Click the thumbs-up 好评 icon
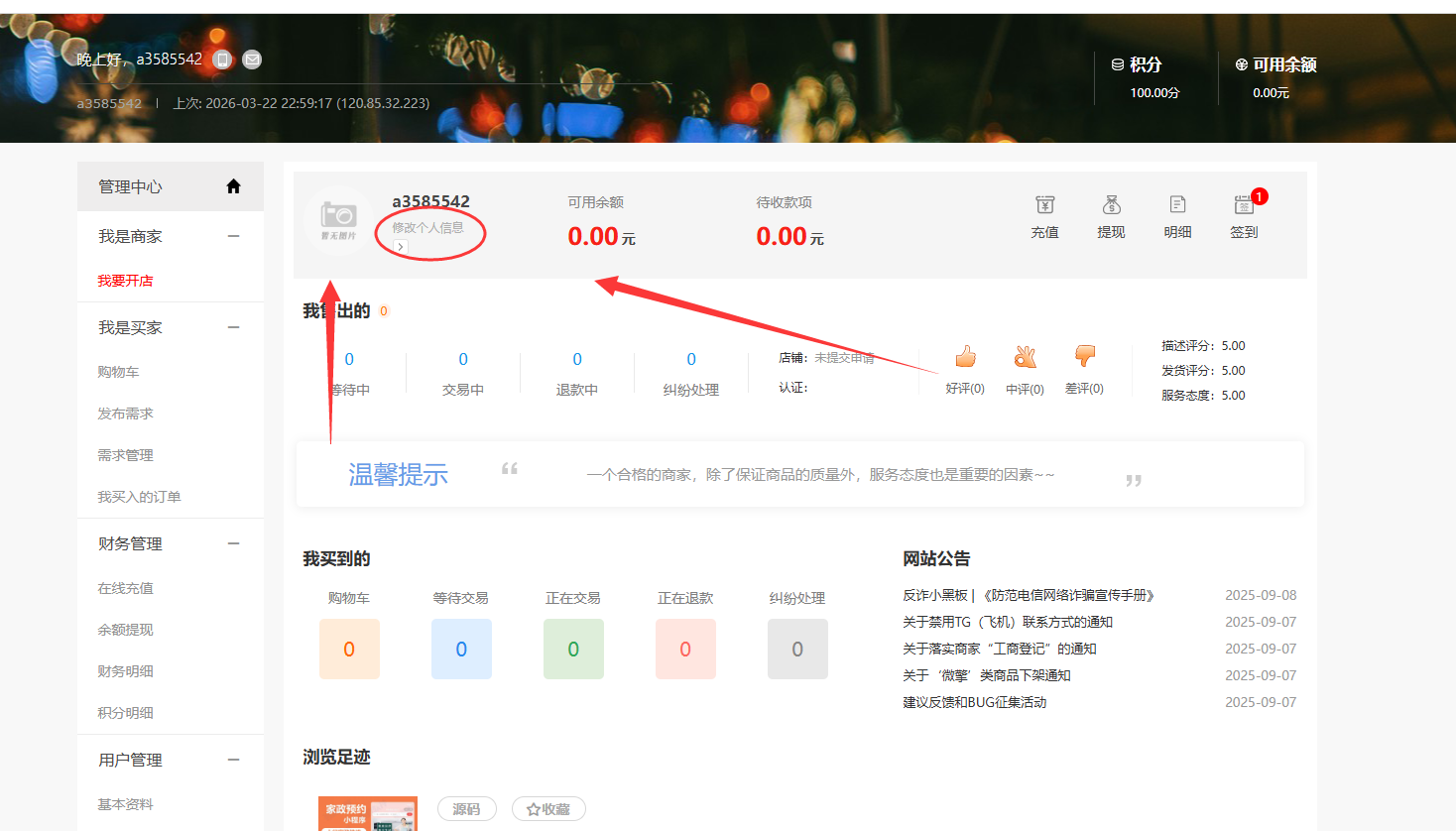The height and width of the screenshot is (831, 1456). [965, 357]
